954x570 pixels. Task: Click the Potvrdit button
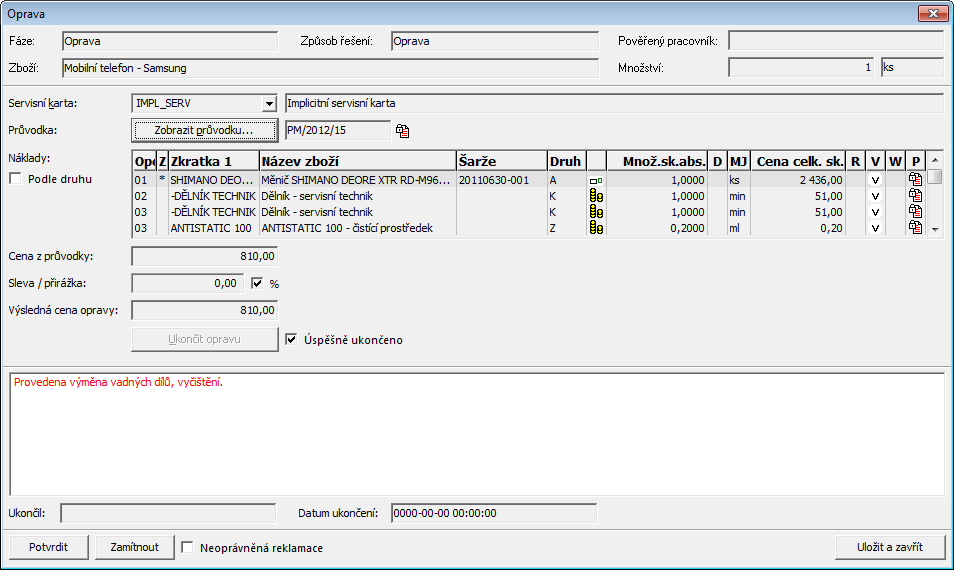pos(49,547)
